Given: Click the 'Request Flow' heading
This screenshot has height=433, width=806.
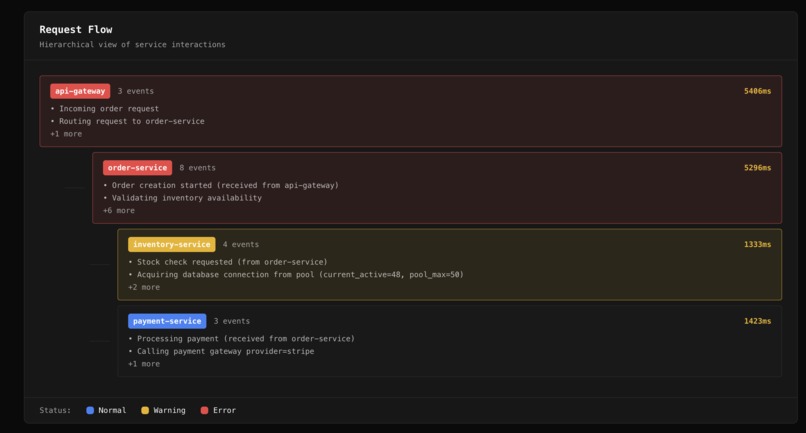Looking at the screenshot, I should pos(76,29).
